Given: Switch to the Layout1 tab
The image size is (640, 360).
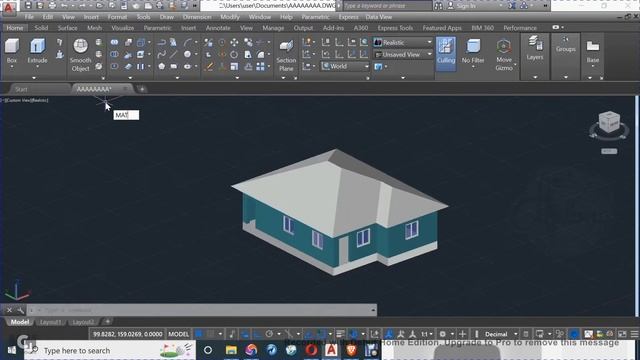Looking at the screenshot, I should [51, 322].
